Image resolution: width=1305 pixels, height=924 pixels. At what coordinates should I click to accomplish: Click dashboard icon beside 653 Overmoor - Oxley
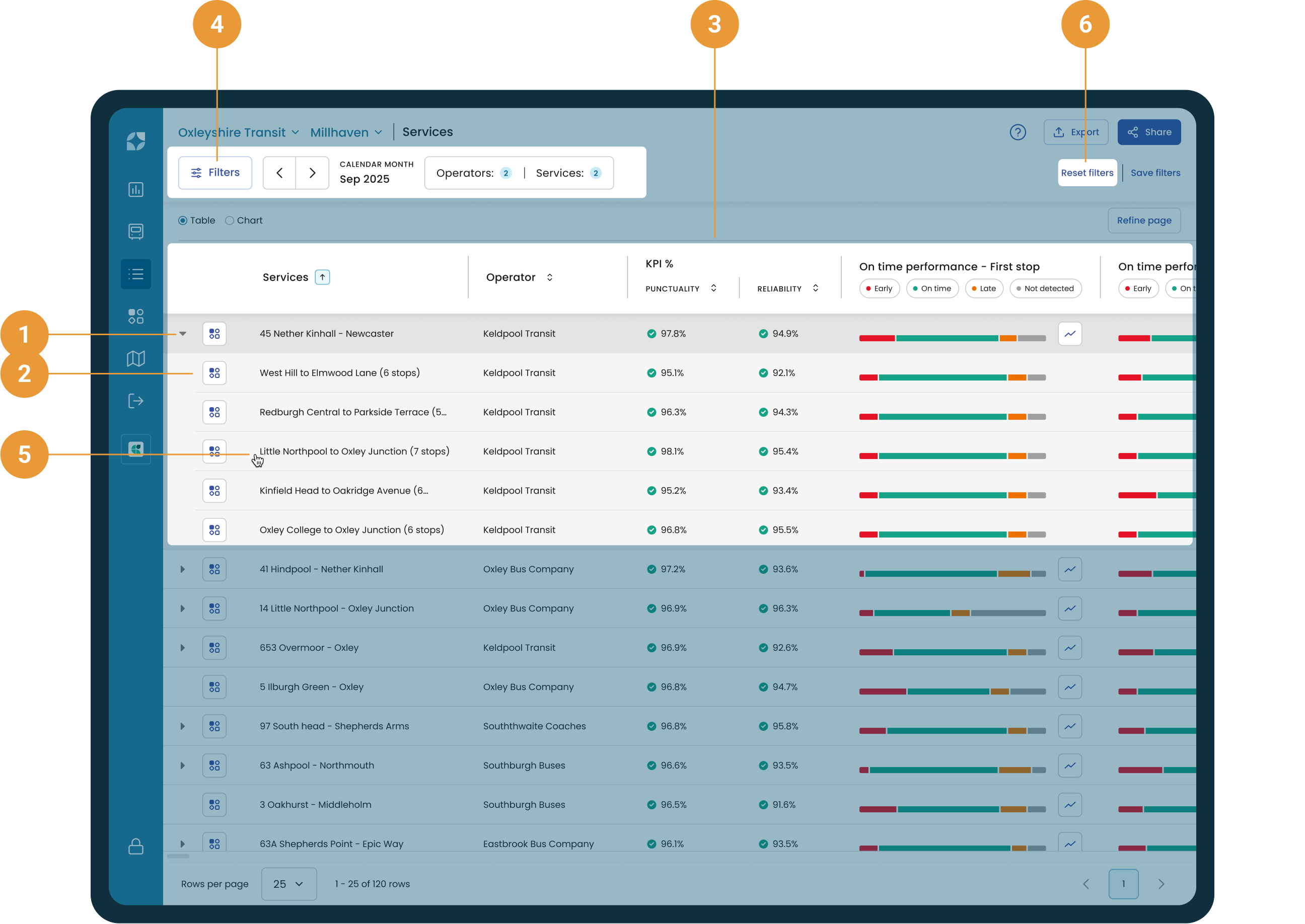[214, 648]
